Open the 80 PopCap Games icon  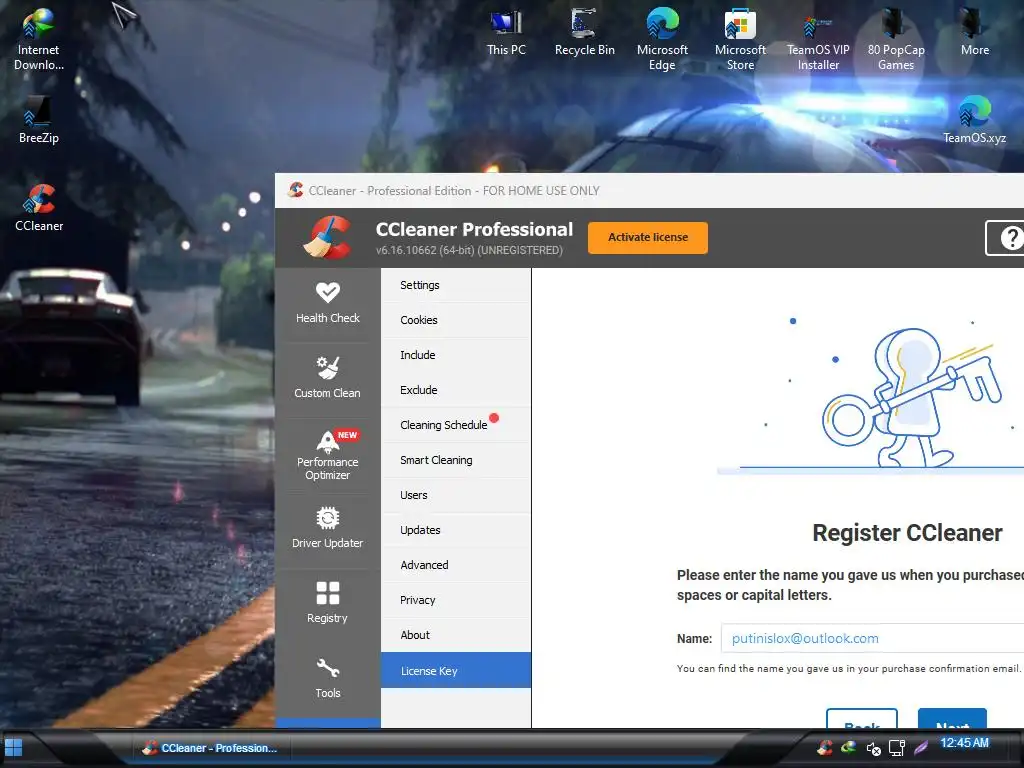tap(896, 39)
